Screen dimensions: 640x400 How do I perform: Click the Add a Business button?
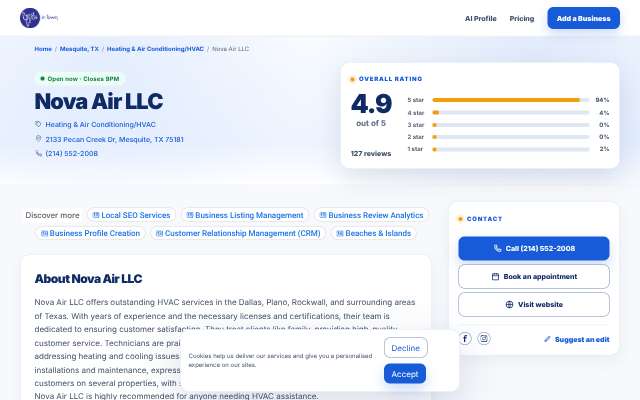click(583, 18)
